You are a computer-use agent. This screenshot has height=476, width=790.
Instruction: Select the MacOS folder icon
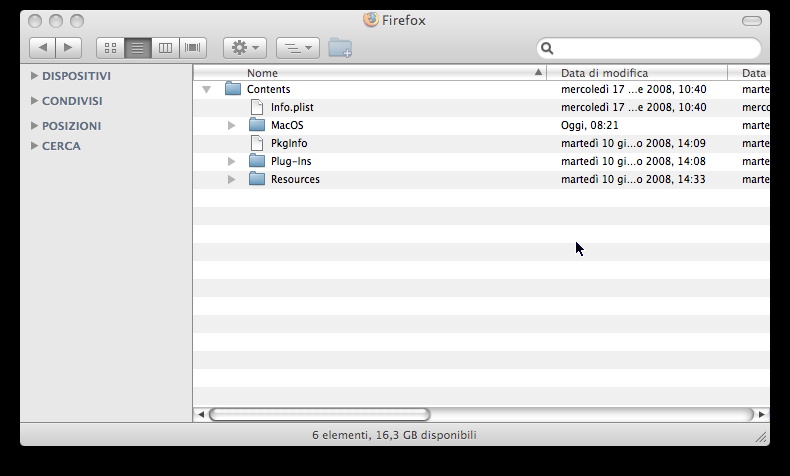click(x=257, y=124)
